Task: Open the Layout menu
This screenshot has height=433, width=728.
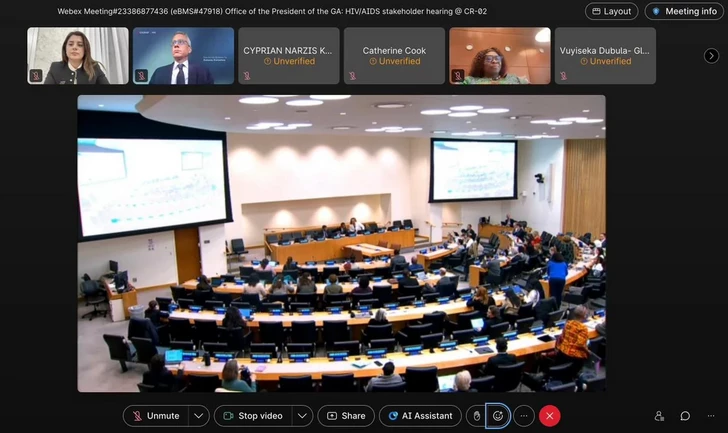Action: tap(611, 11)
